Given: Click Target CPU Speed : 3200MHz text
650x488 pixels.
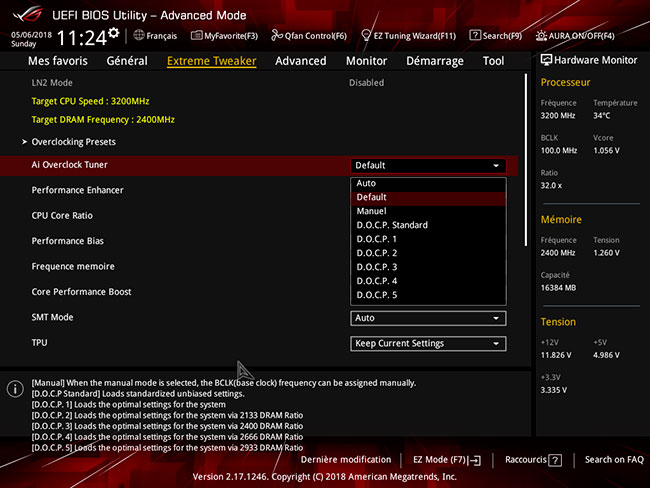Looking at the screenshot, I should point(90,101).
